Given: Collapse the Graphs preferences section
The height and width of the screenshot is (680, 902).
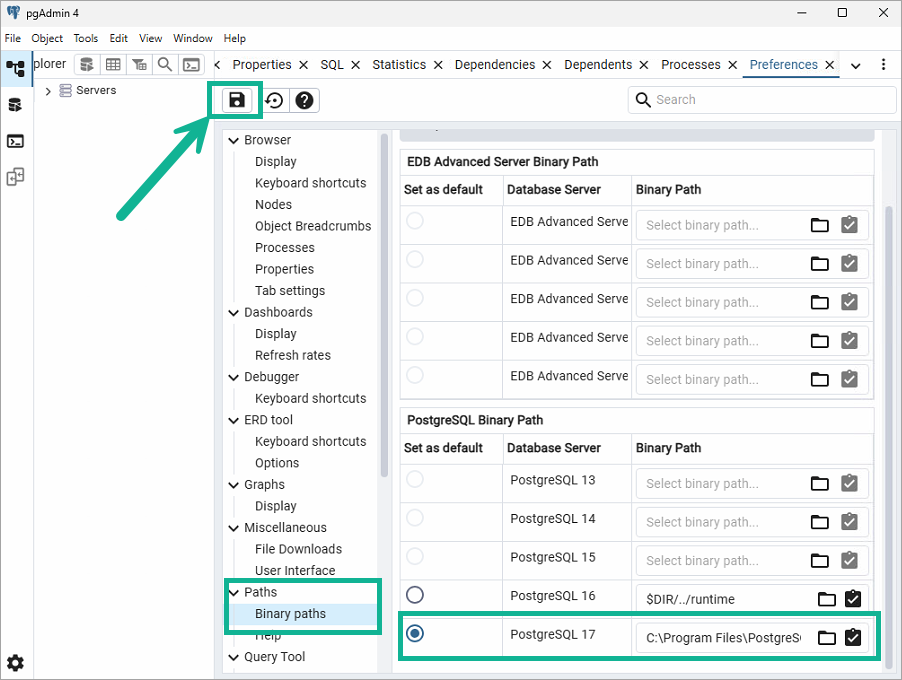Looking at the screenshot, I should (234, 485).
